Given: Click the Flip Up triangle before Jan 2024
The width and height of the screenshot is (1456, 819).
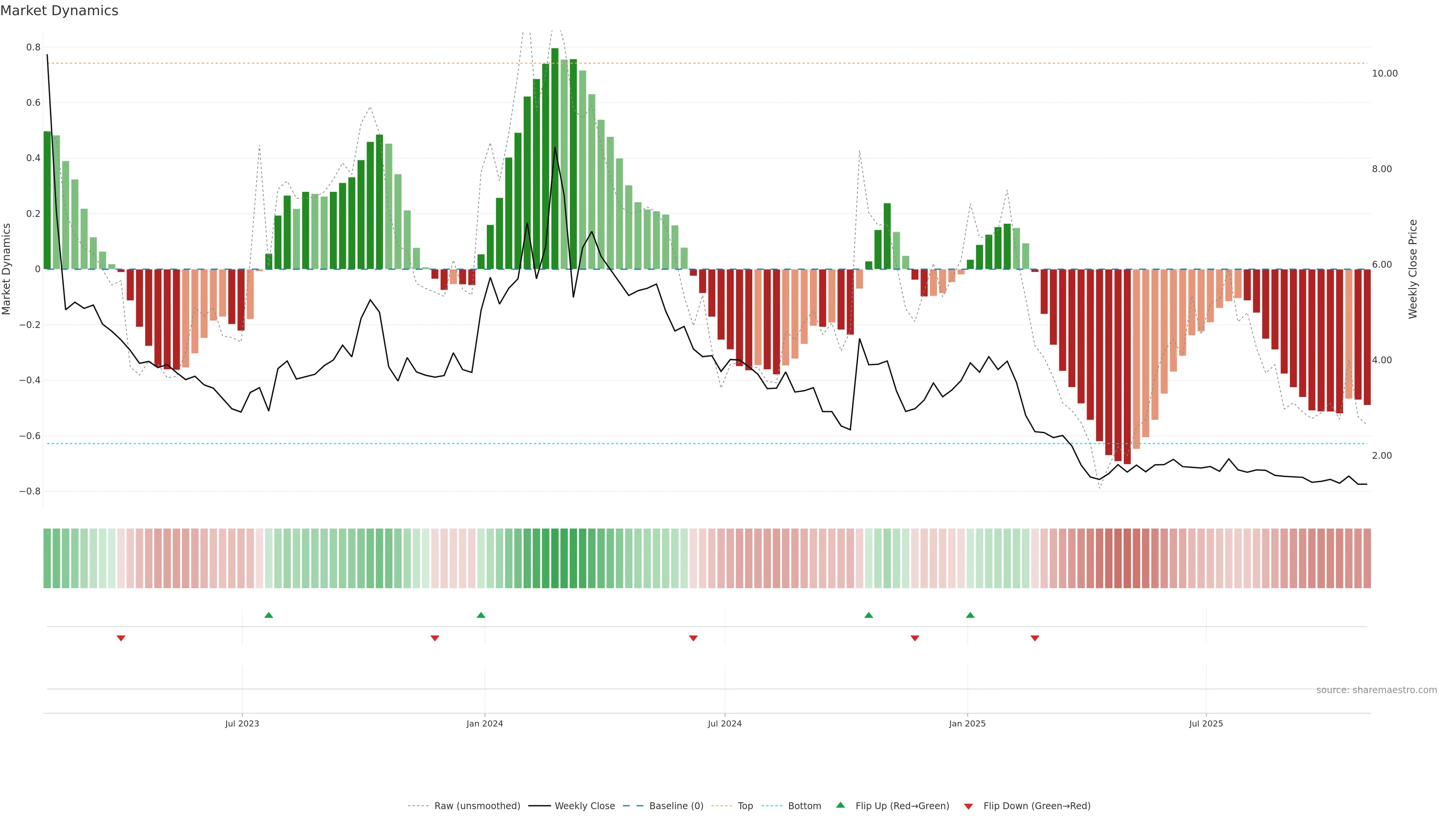Looking at the screenshot, I should click(x=480, y=615).
